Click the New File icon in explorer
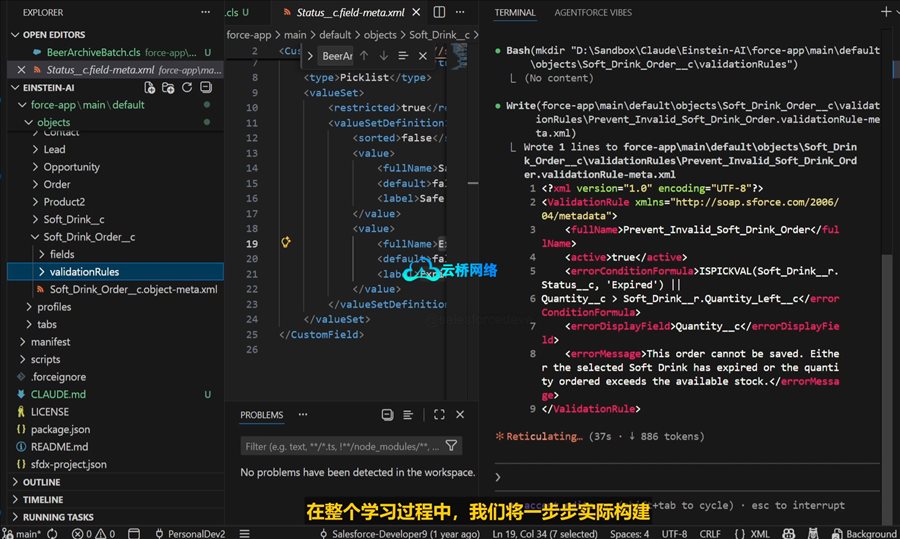The height and width of the screenshot is (539, 900). [x=150, y=87]
